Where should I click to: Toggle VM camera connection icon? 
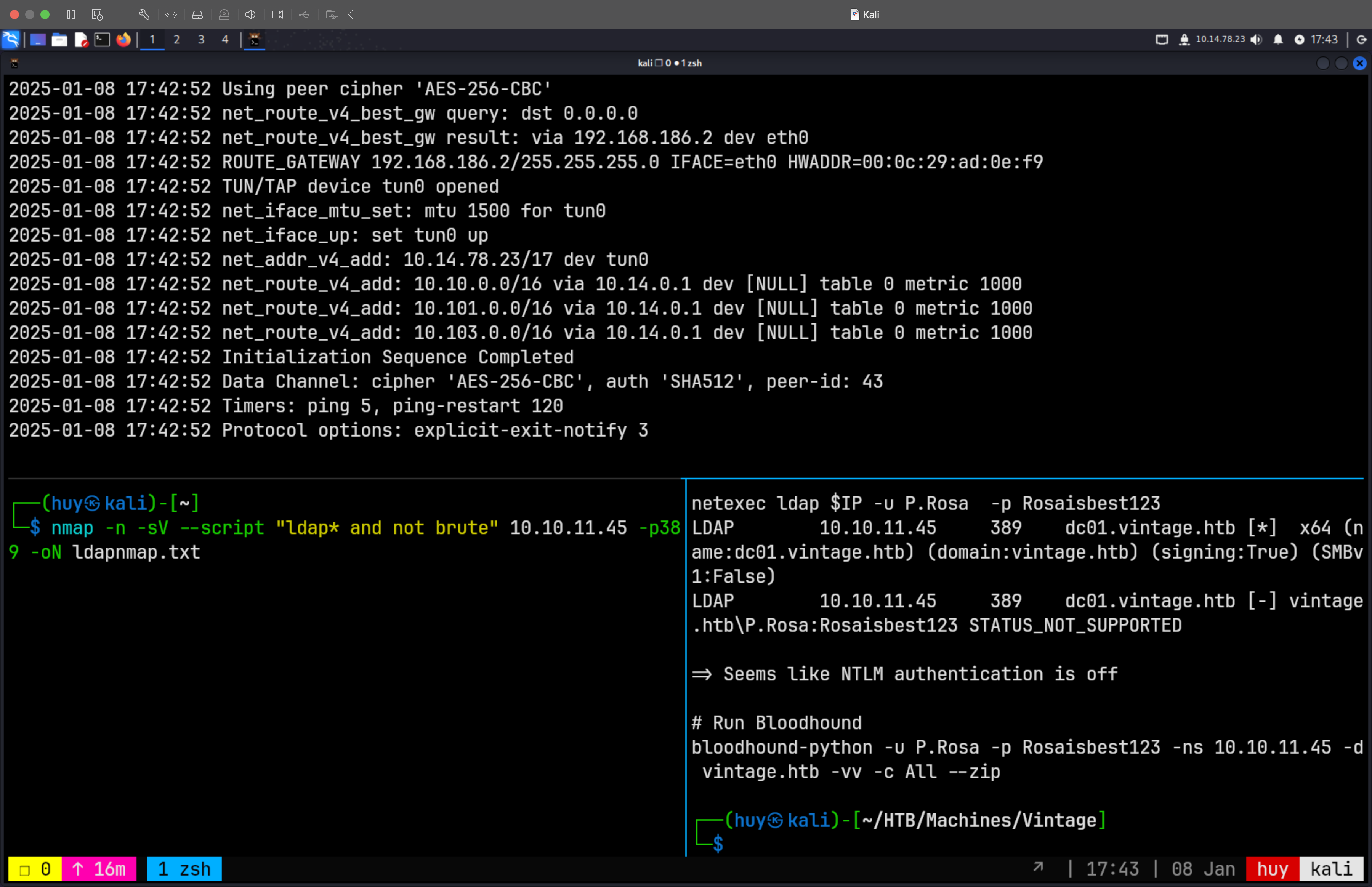point(277,14)
